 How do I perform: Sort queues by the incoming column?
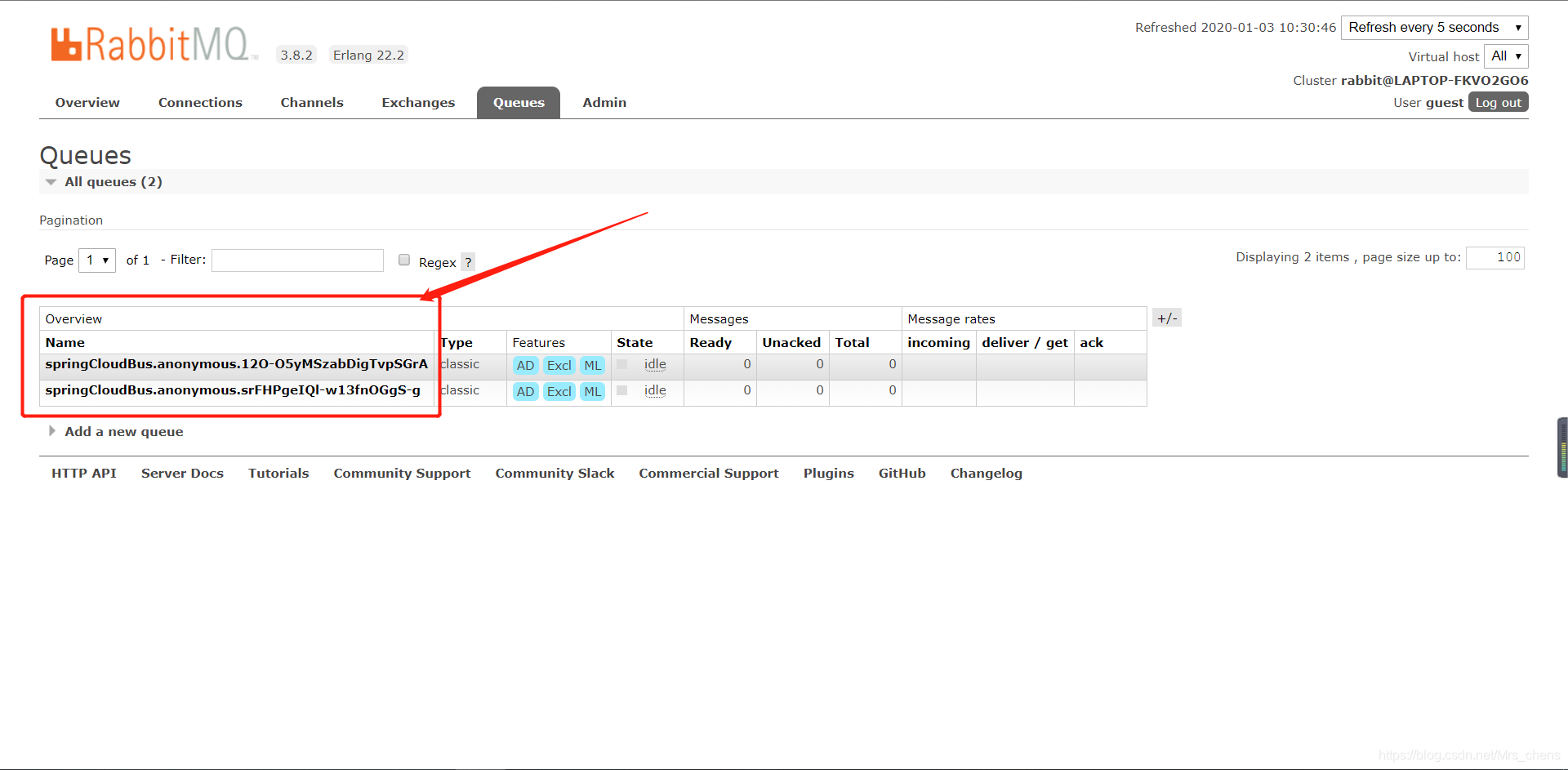click(x=938, y=343)
